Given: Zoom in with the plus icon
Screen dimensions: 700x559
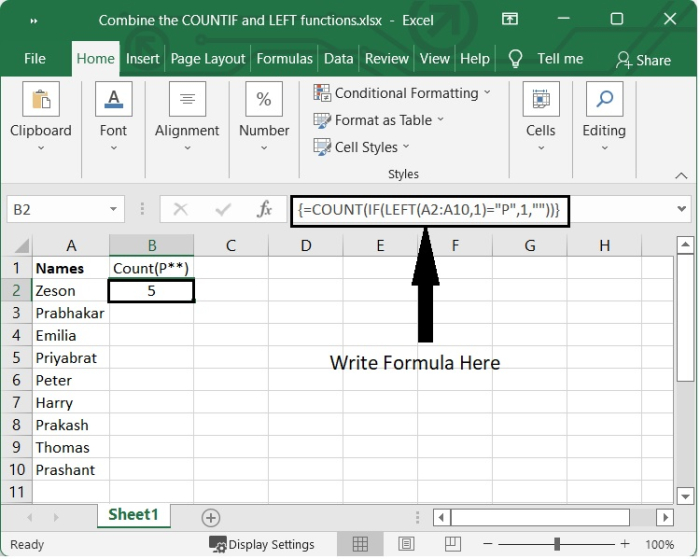Looking at the screenshot, I should [x=625, y=544].
